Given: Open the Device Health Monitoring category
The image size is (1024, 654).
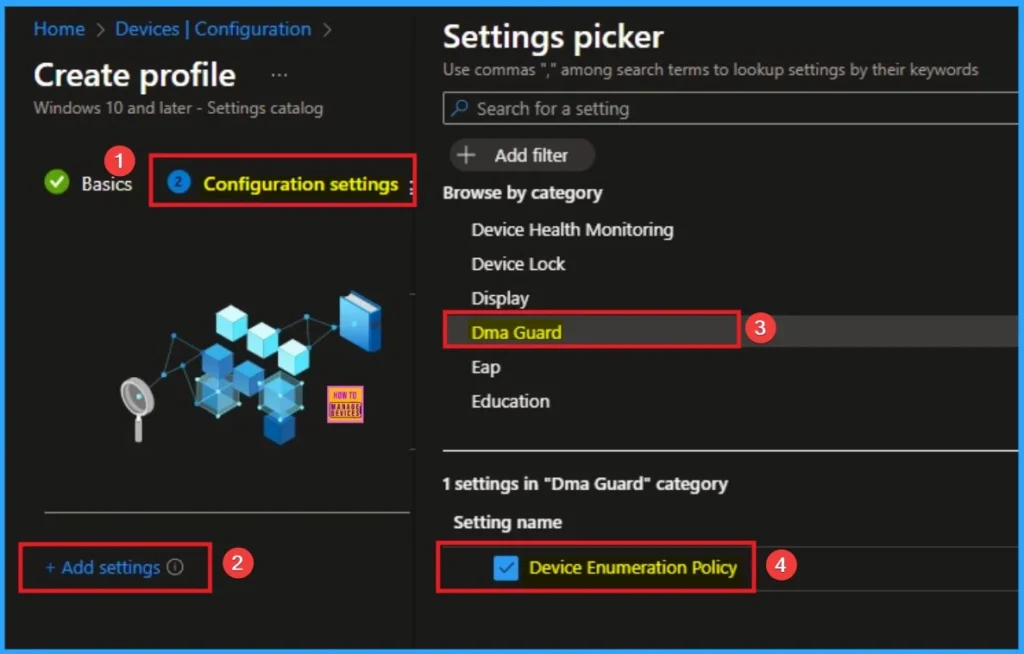Looking at the screenshot, I should click(572, 229).
